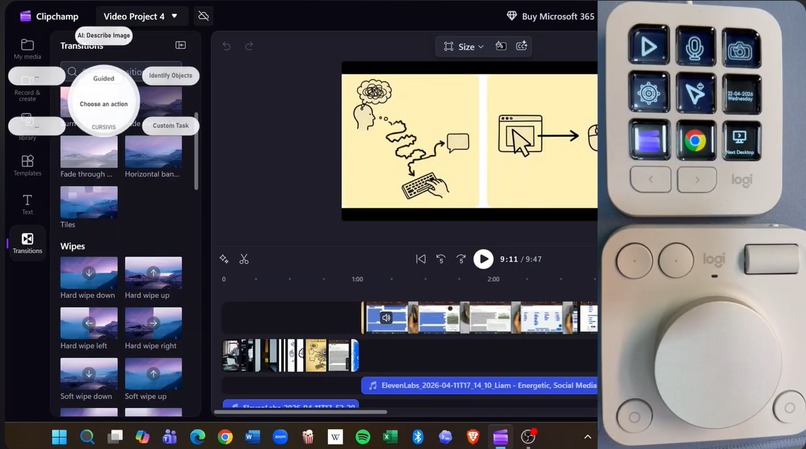Select the Hard wipe left transition
Image resolution: width=806 pixels, height=449 pixels.
point(88,324)
